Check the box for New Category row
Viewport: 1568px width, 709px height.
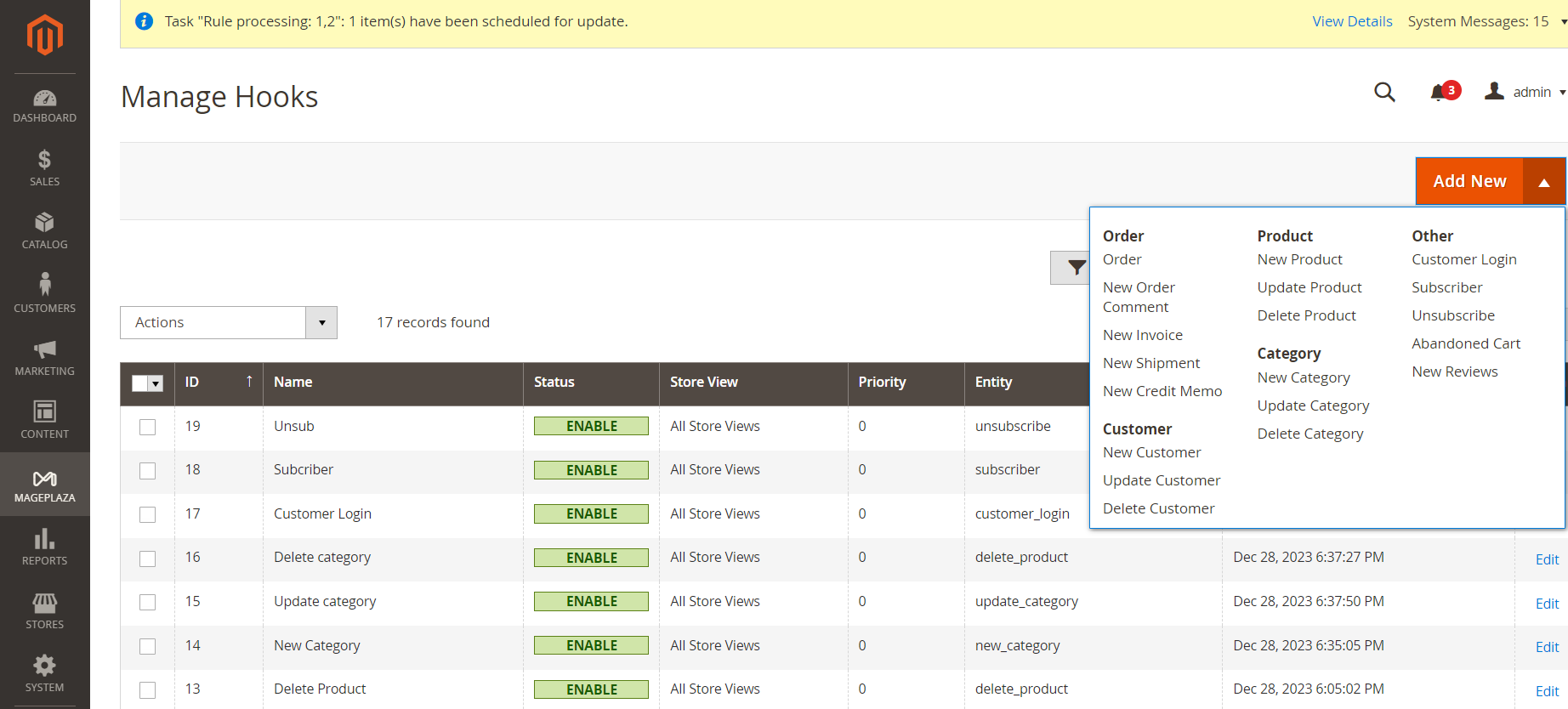[148, 646]
